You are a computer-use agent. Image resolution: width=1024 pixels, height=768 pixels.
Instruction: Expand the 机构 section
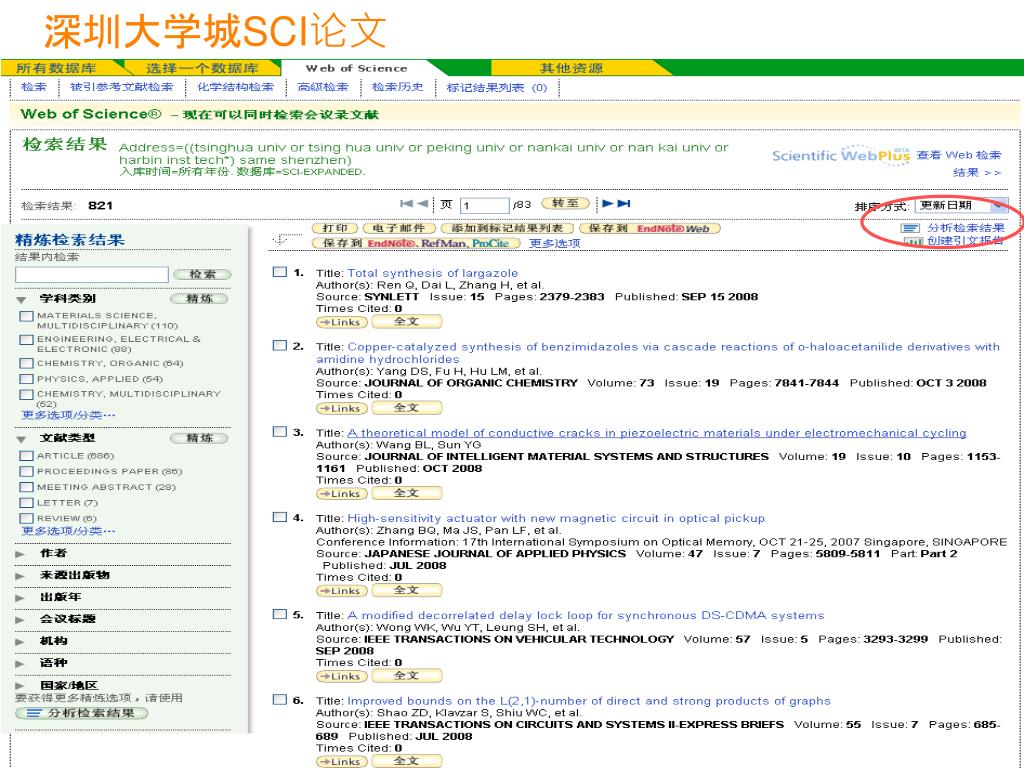[20, 642]
